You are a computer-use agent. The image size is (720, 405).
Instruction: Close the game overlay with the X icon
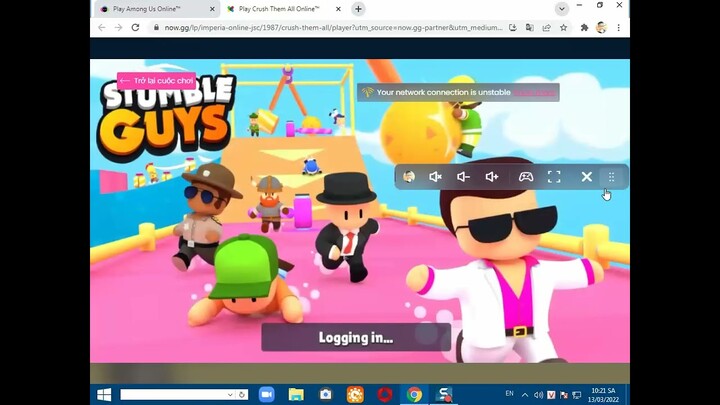pyautogui.click(x=586, y=177)
